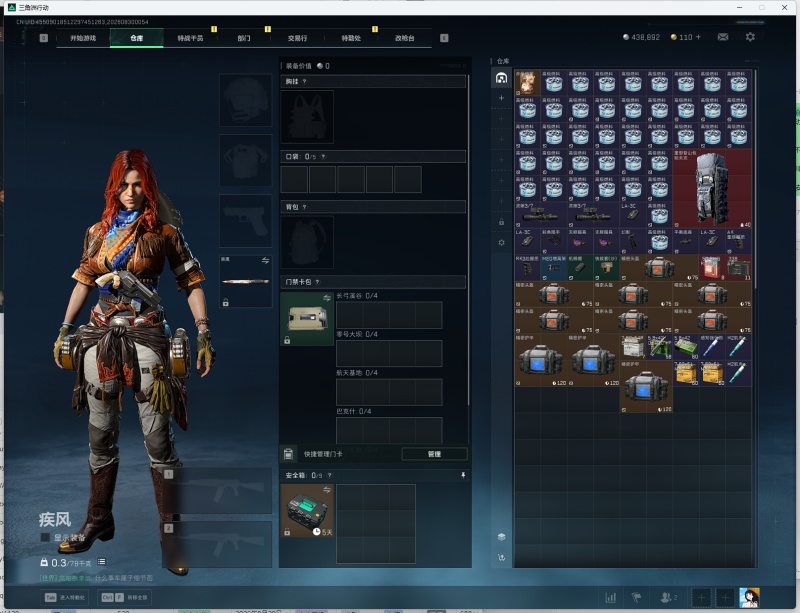
Task: Open the bar chart statistics icon
Action: point(611,597)
